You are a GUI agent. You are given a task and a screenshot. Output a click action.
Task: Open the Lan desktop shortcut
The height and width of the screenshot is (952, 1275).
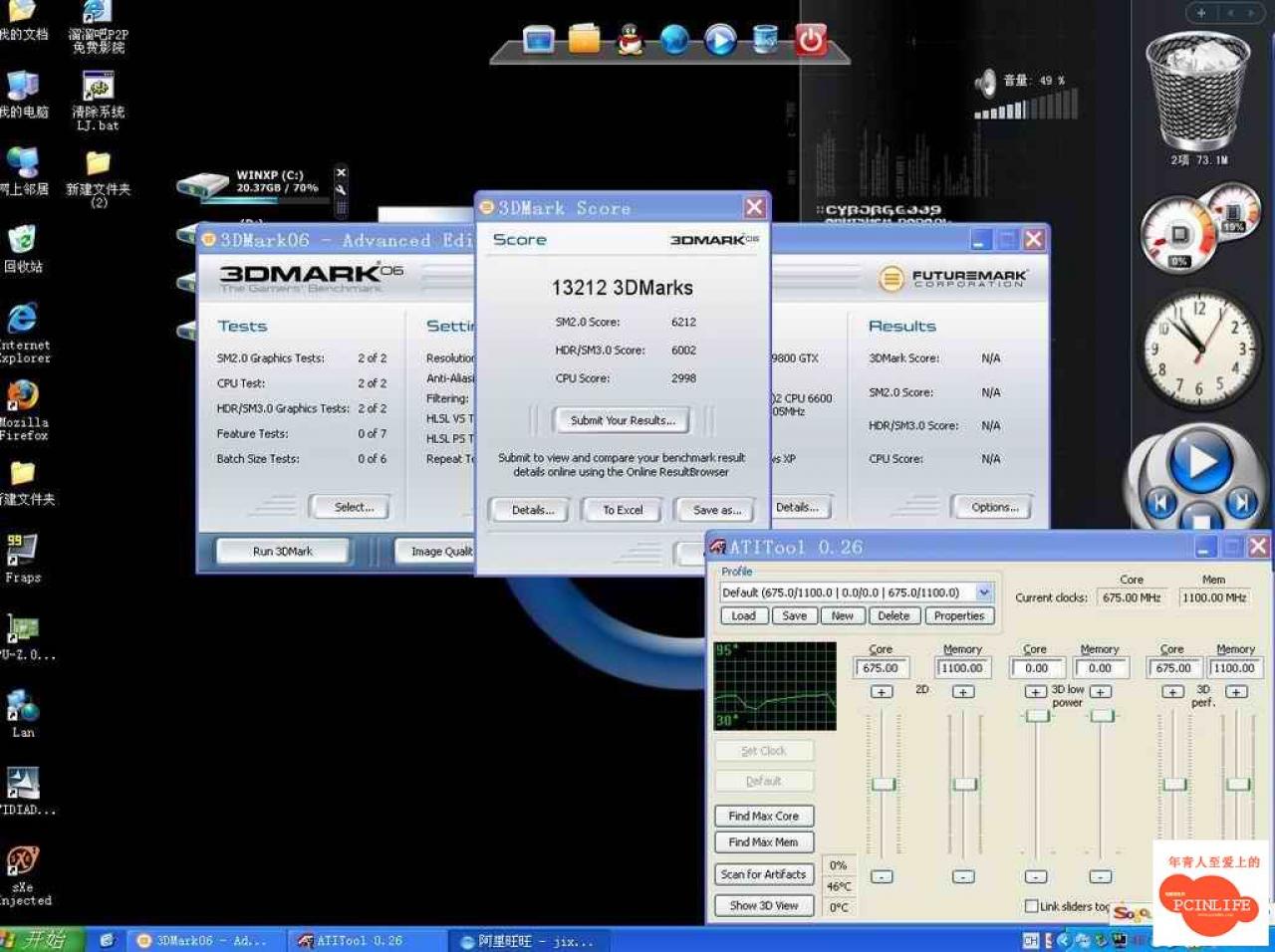click(x=22, y=713)
